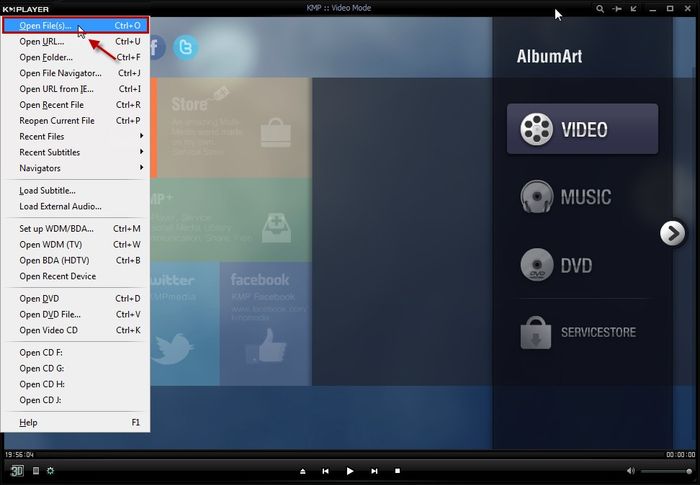Select Open DVD menu entry
Viewport: 700px width, 485px height.
(75, 299)
